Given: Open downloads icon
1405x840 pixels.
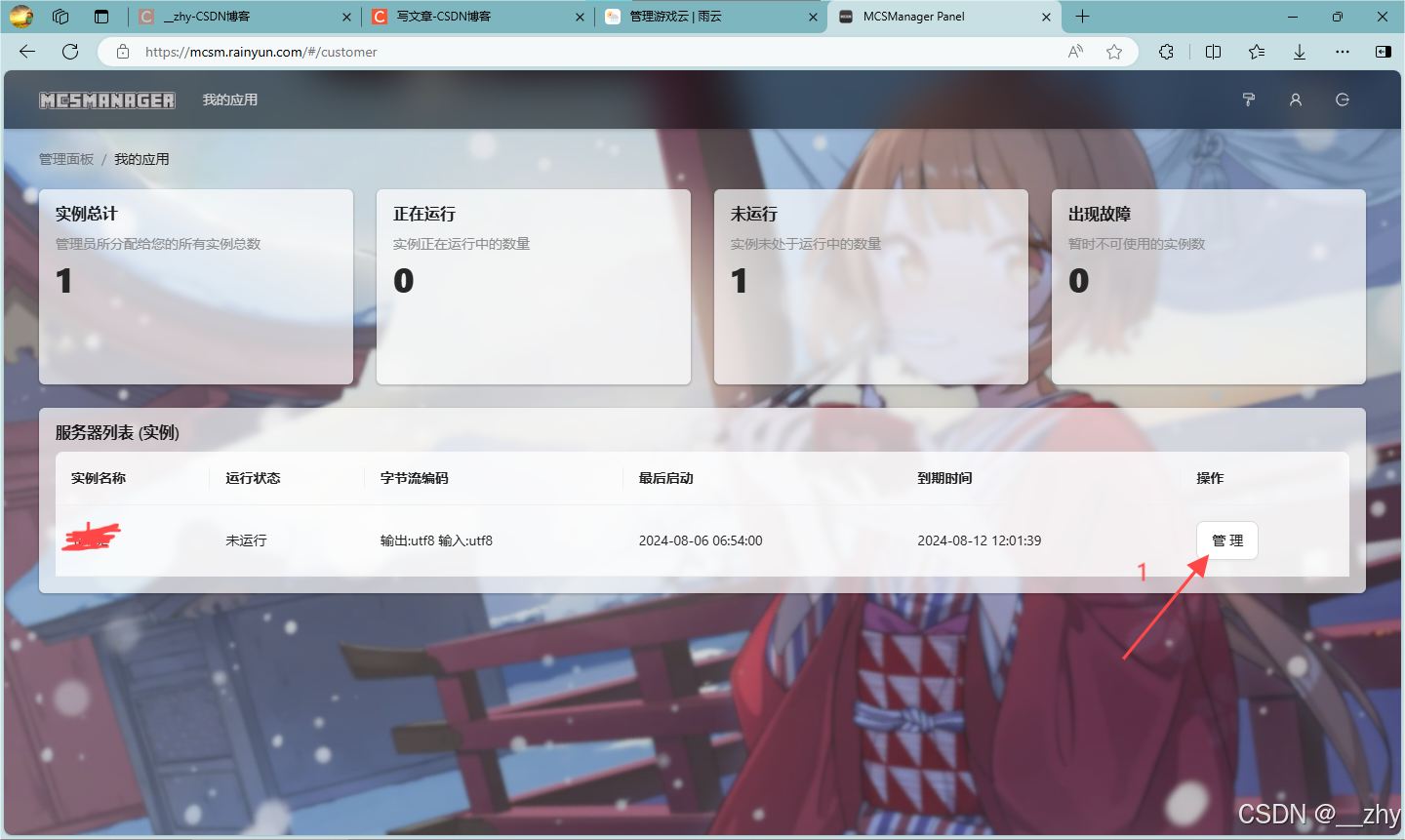Looking at the screenshot, I should tap(1300, 52).
